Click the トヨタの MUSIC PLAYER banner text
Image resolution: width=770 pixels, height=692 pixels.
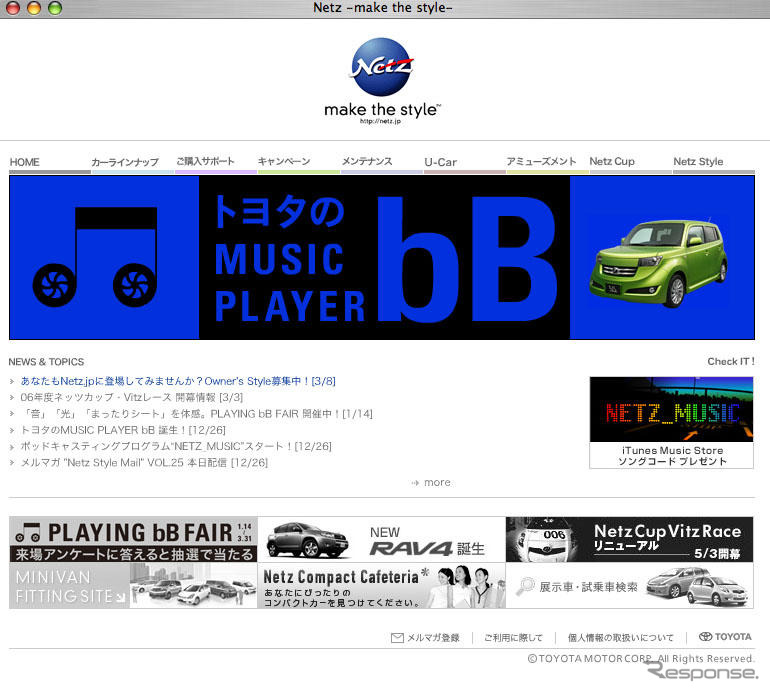[x=290, y=258]
